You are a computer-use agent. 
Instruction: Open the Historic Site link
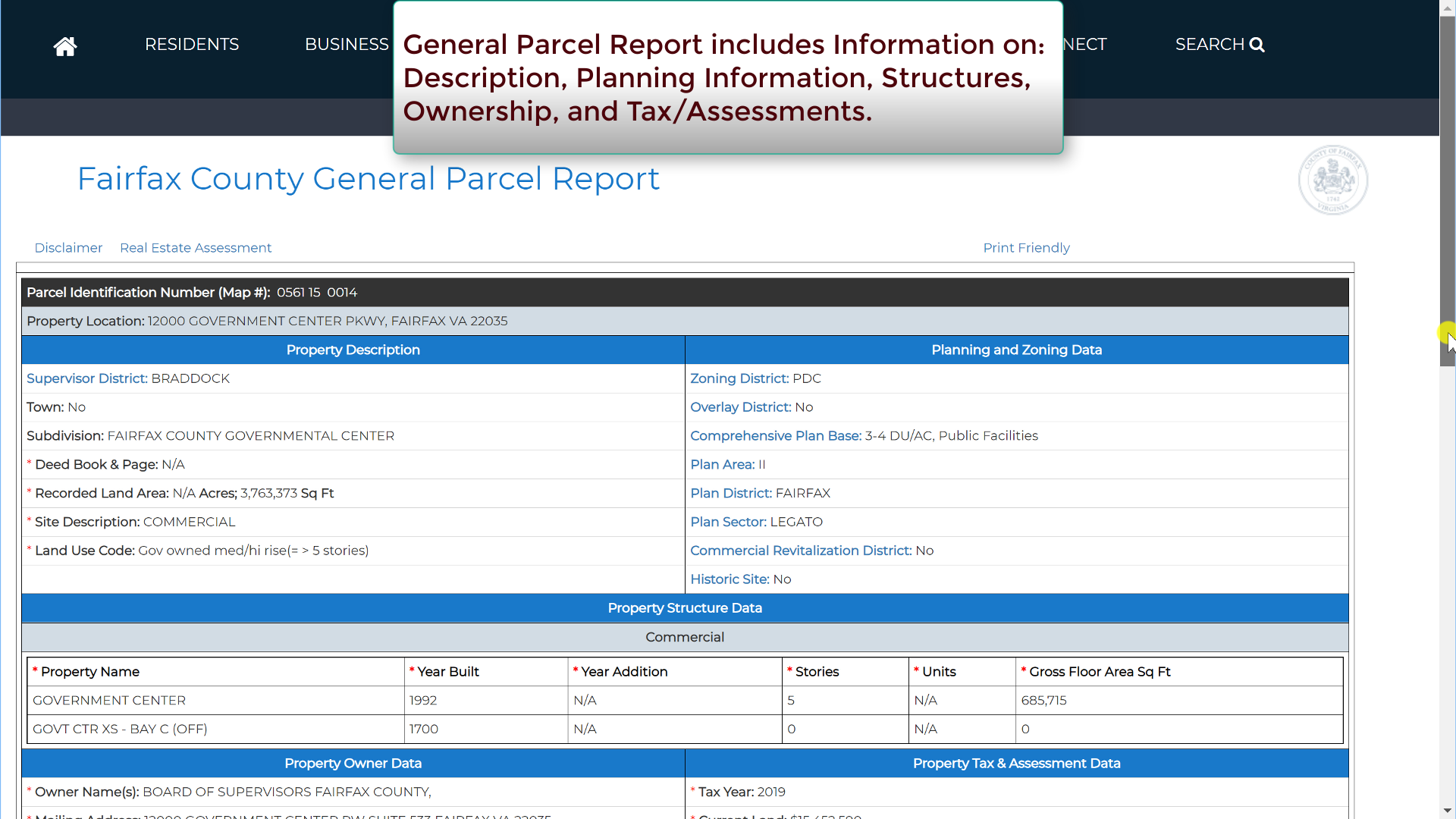730,579
